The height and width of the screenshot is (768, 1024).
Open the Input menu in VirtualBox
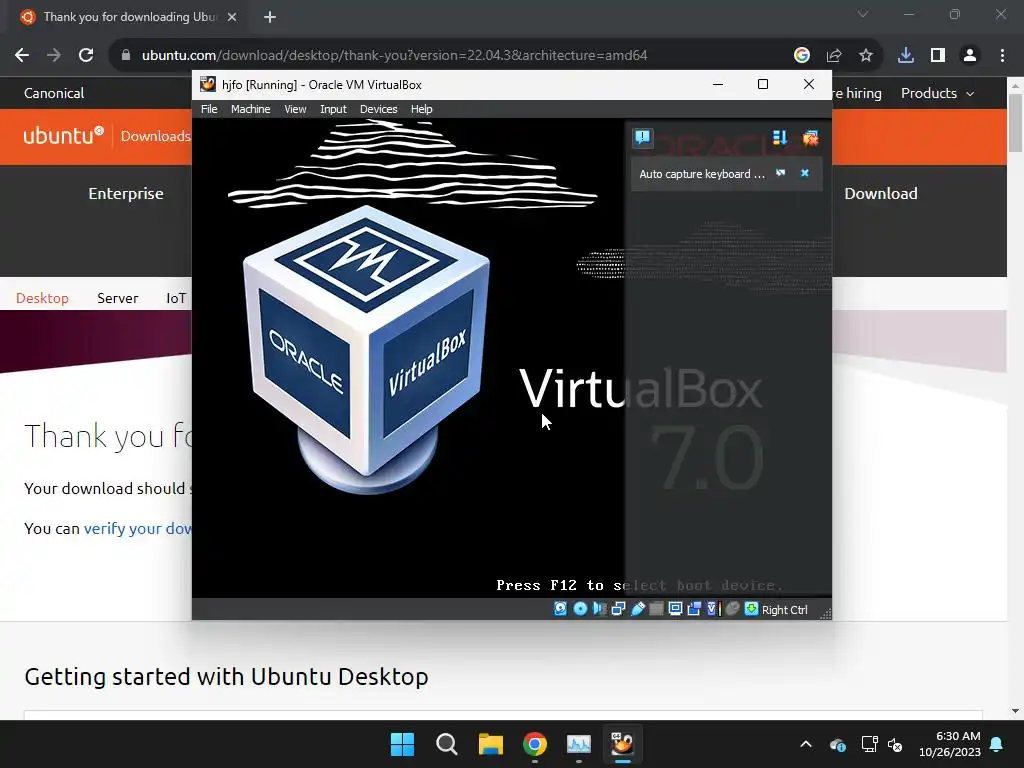coord(333,109)
